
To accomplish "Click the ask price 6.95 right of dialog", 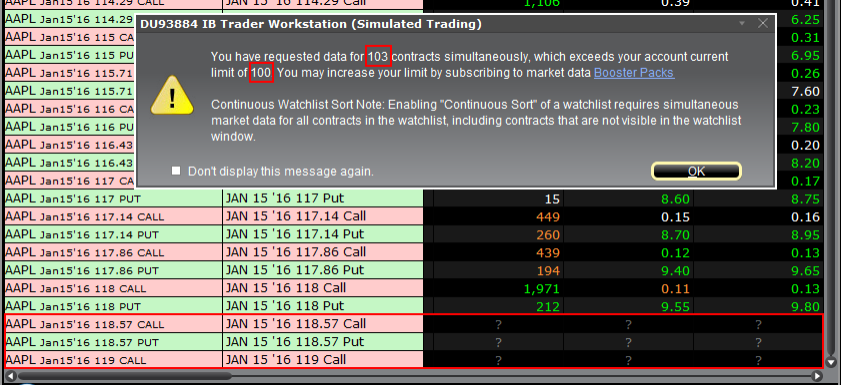I will coord(806,56).
